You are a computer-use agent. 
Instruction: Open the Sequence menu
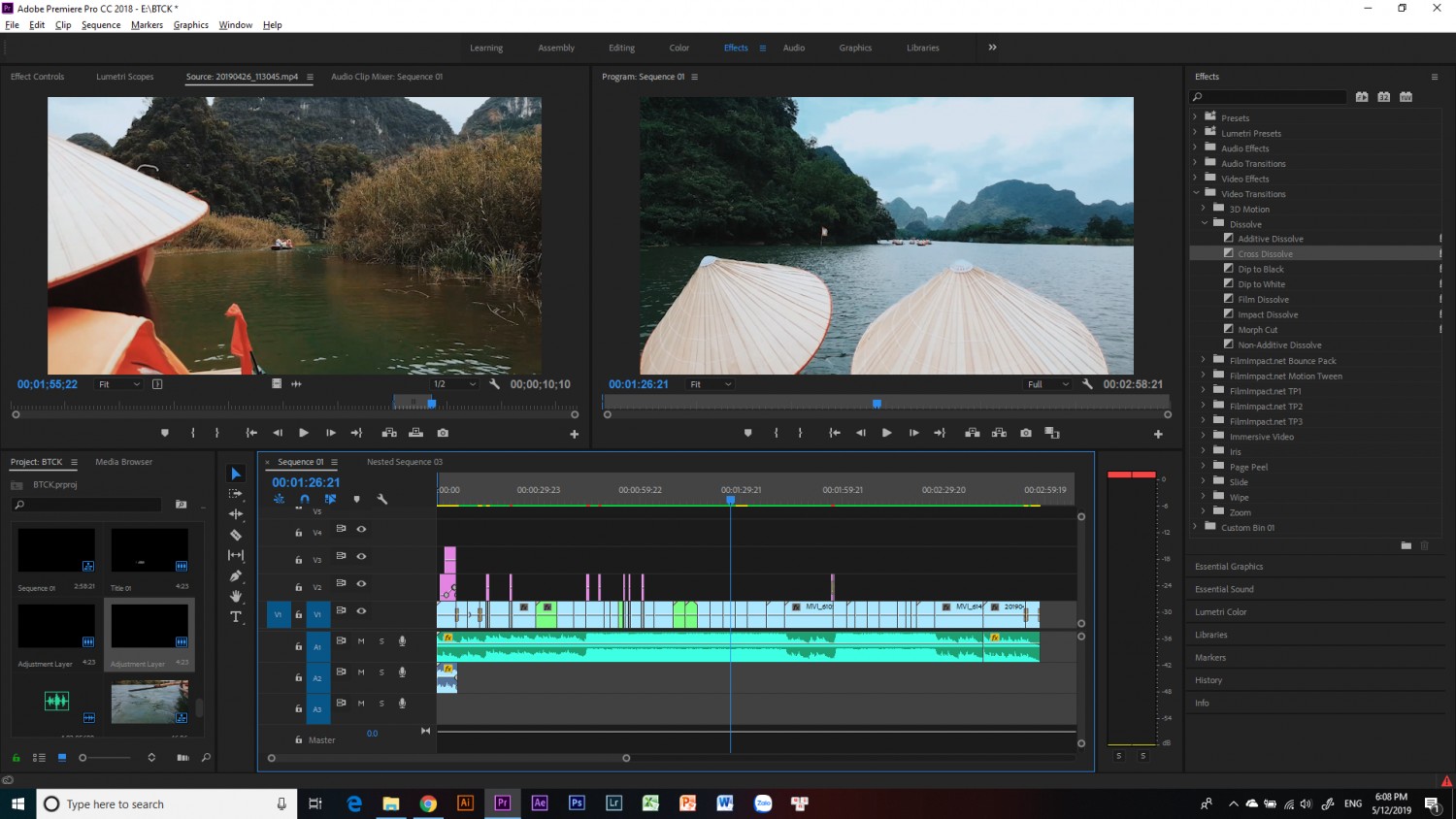pyautogui.click(x=101, y=25)
